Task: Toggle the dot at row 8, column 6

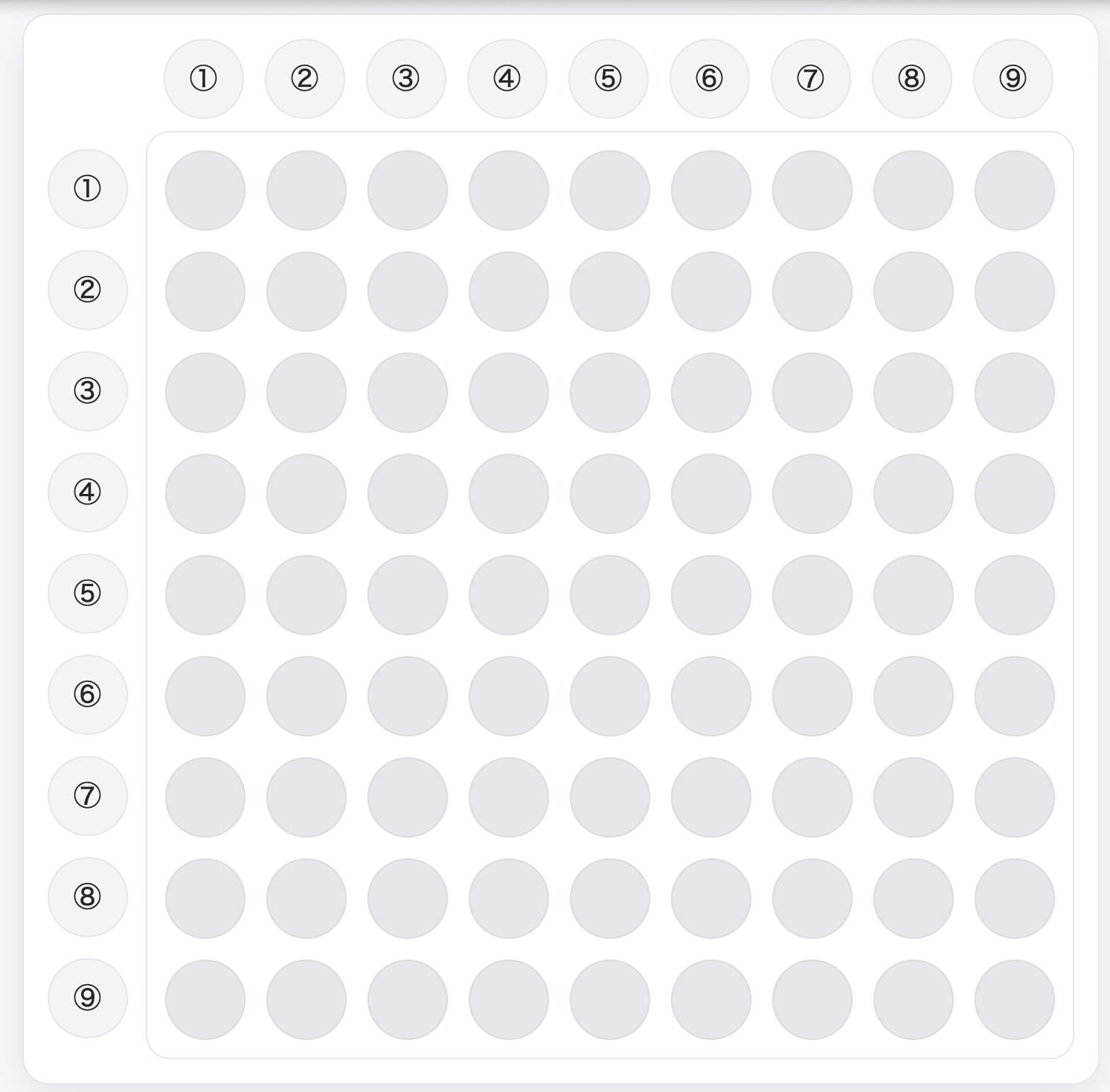Action: 711,899
